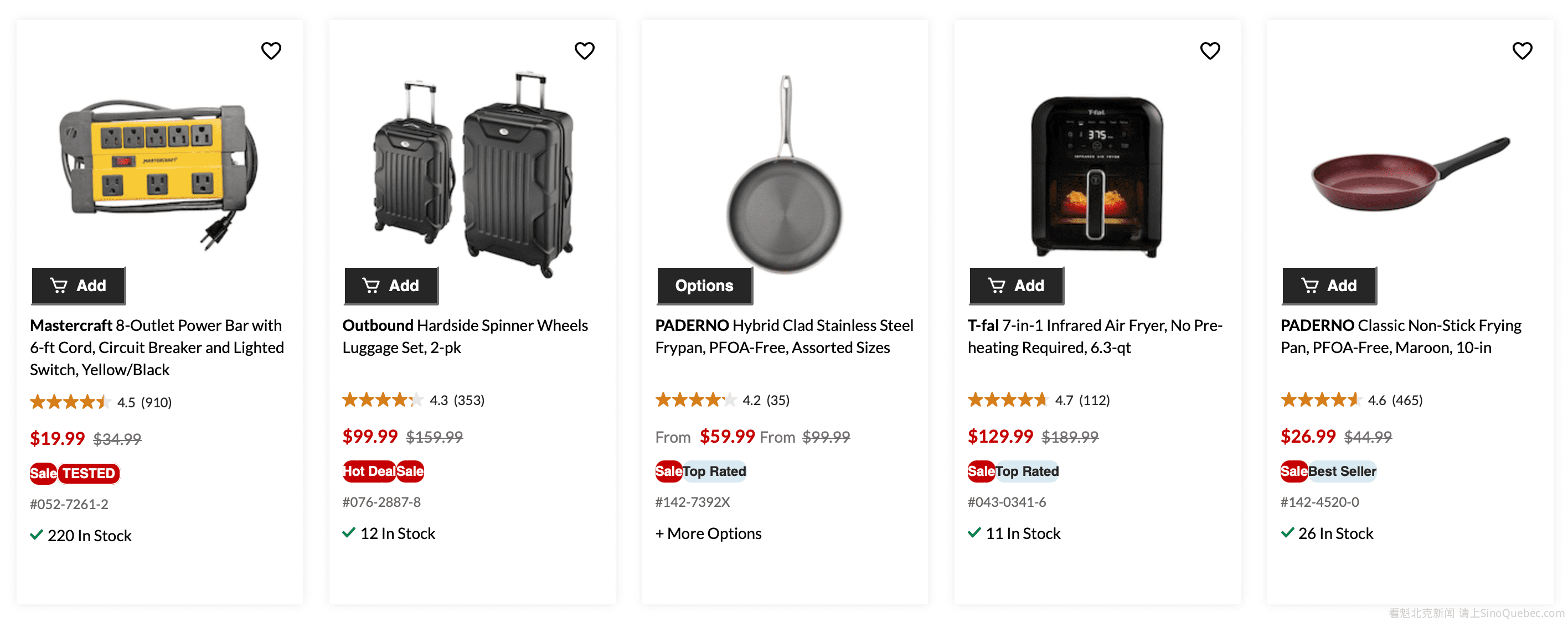The image size is (1568, 622).
Task: Open Options for PADERNO stainless frypan
Action: pyautogui.click(x=704, y=286)
